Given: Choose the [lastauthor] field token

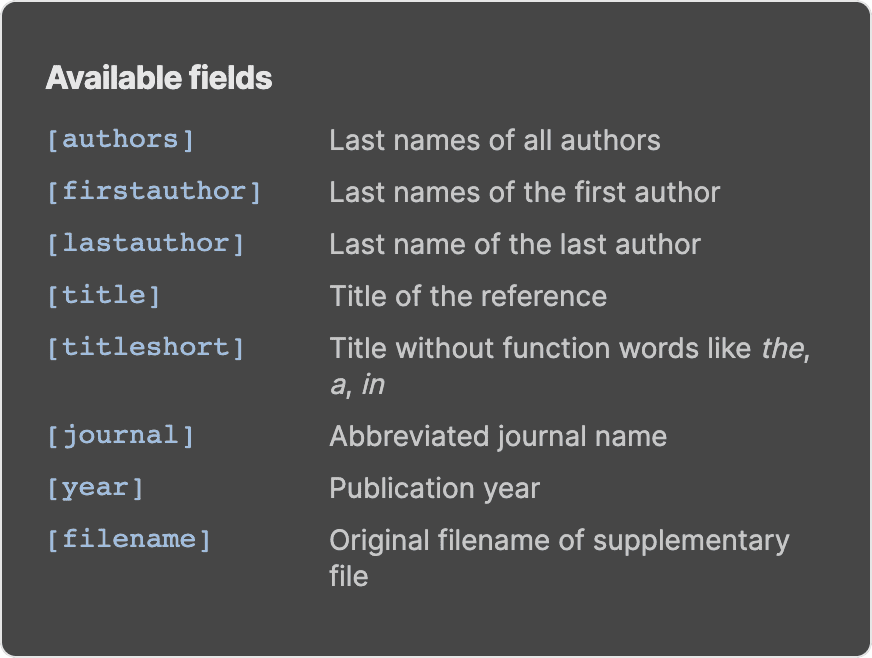Looking at the screenshot, I should (x=145, y=243).
